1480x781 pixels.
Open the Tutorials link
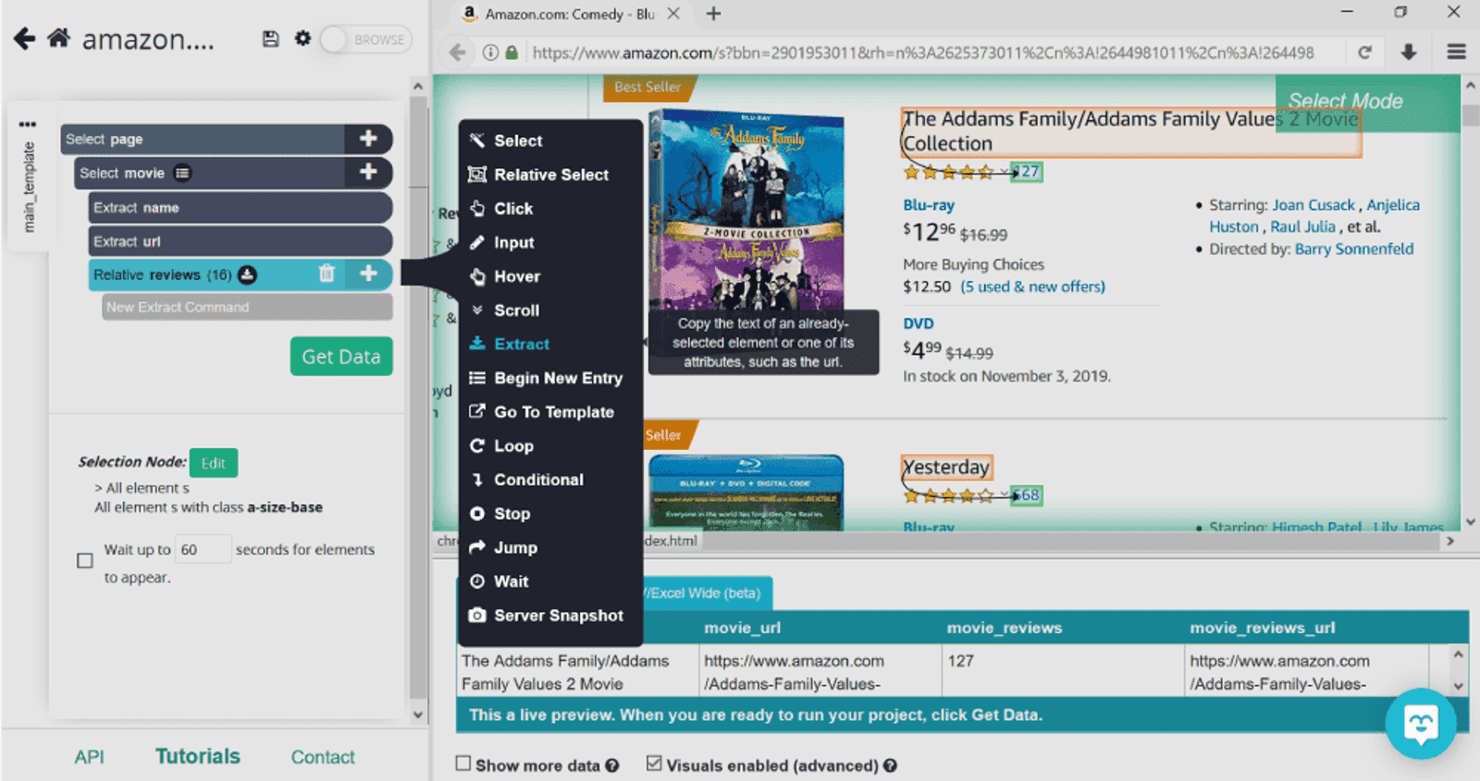tap(197, 756)
